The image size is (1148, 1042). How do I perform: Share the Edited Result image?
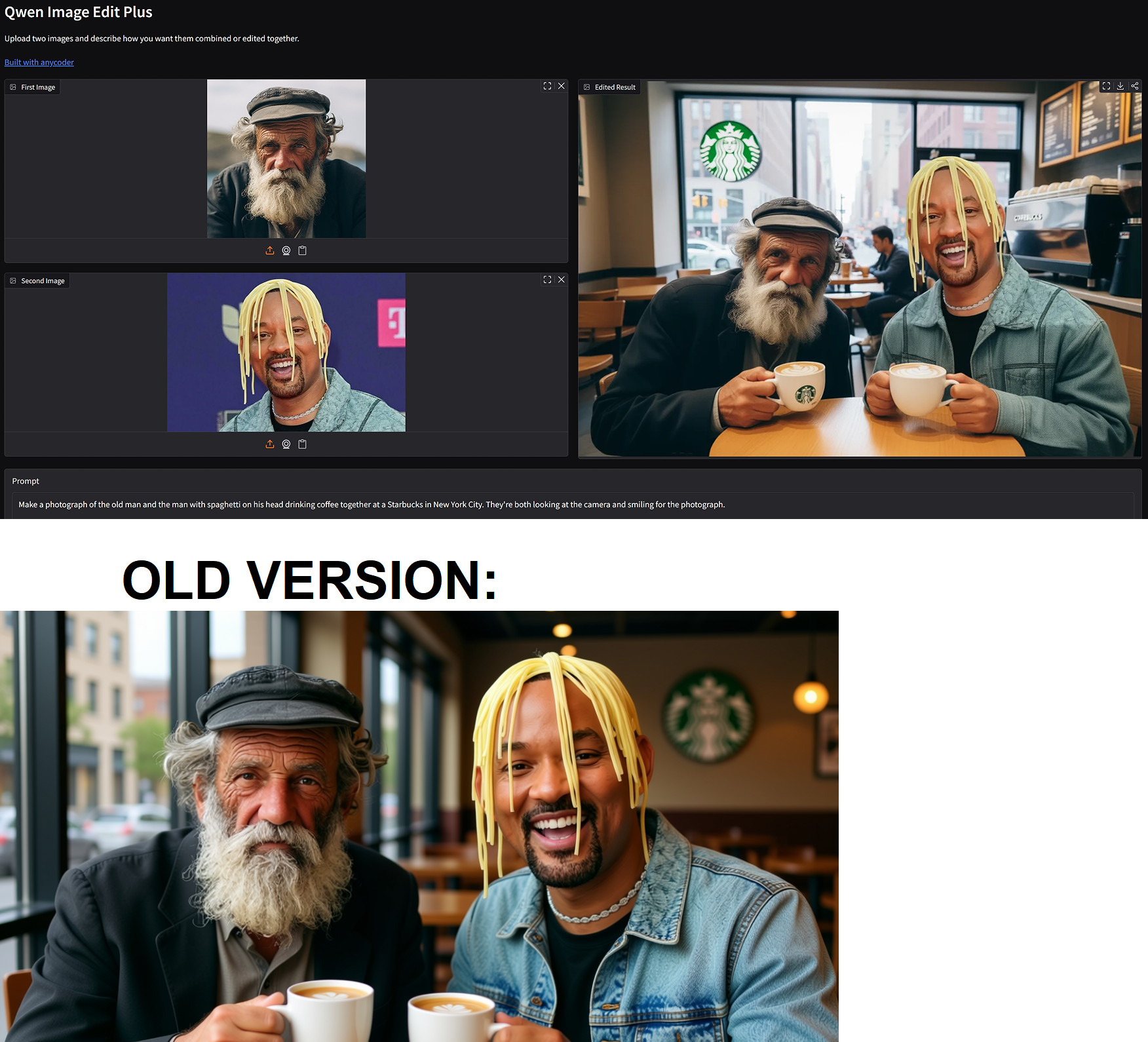coord(1135,86)
